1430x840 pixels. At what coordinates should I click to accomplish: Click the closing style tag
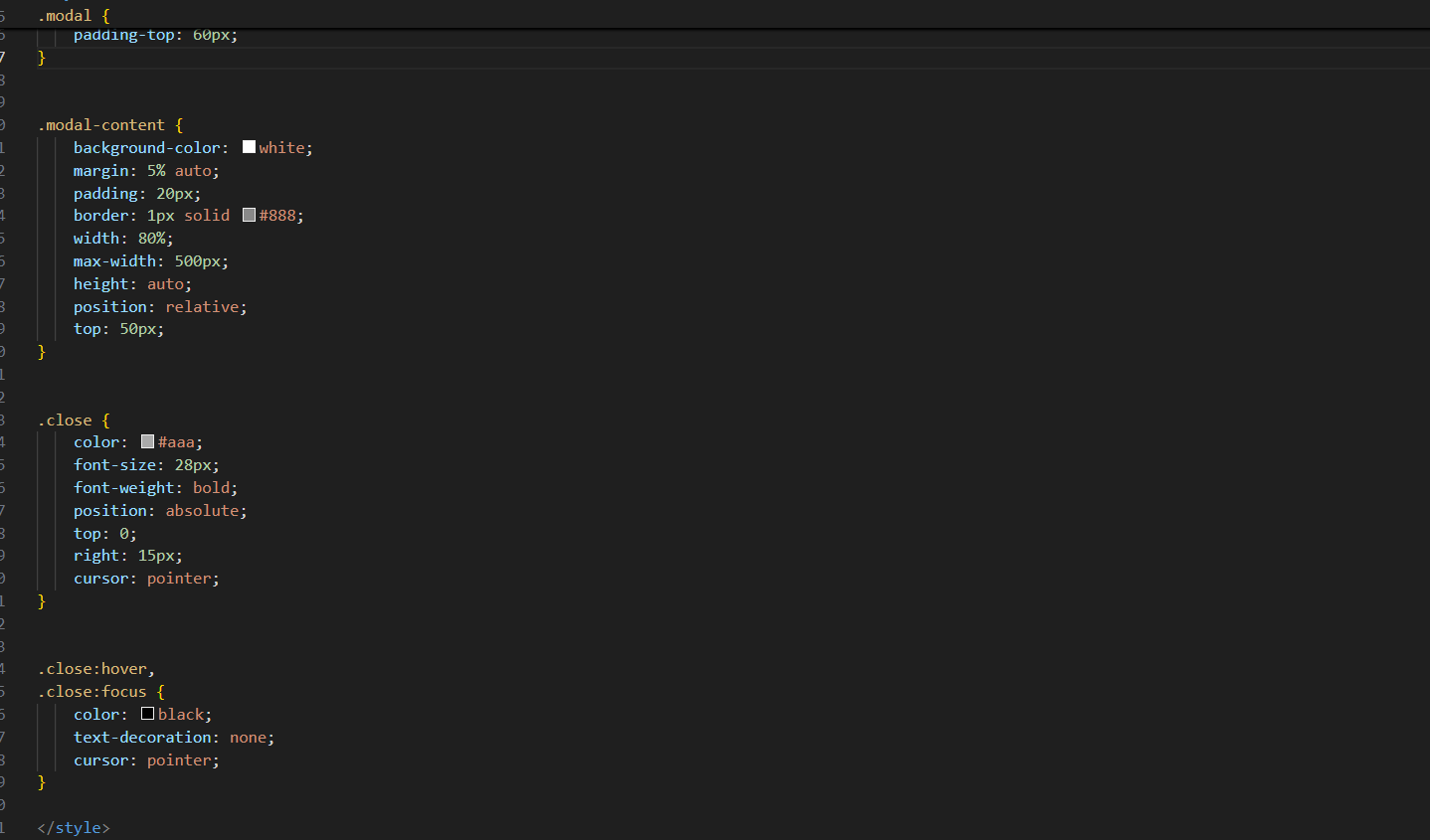tap(74, 827)
